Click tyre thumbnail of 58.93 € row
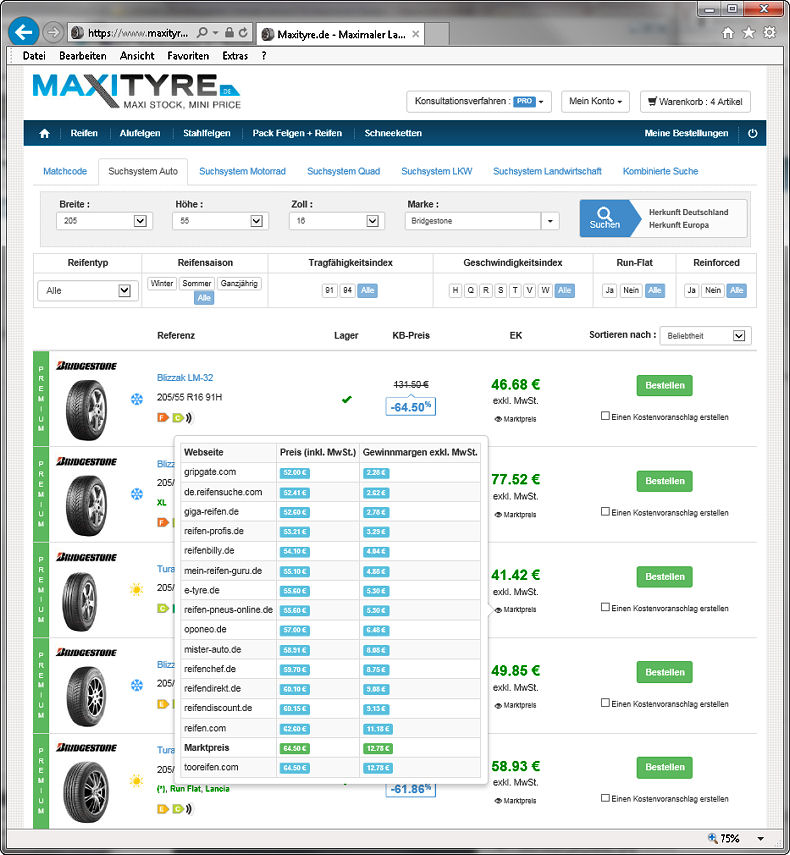 86,791
